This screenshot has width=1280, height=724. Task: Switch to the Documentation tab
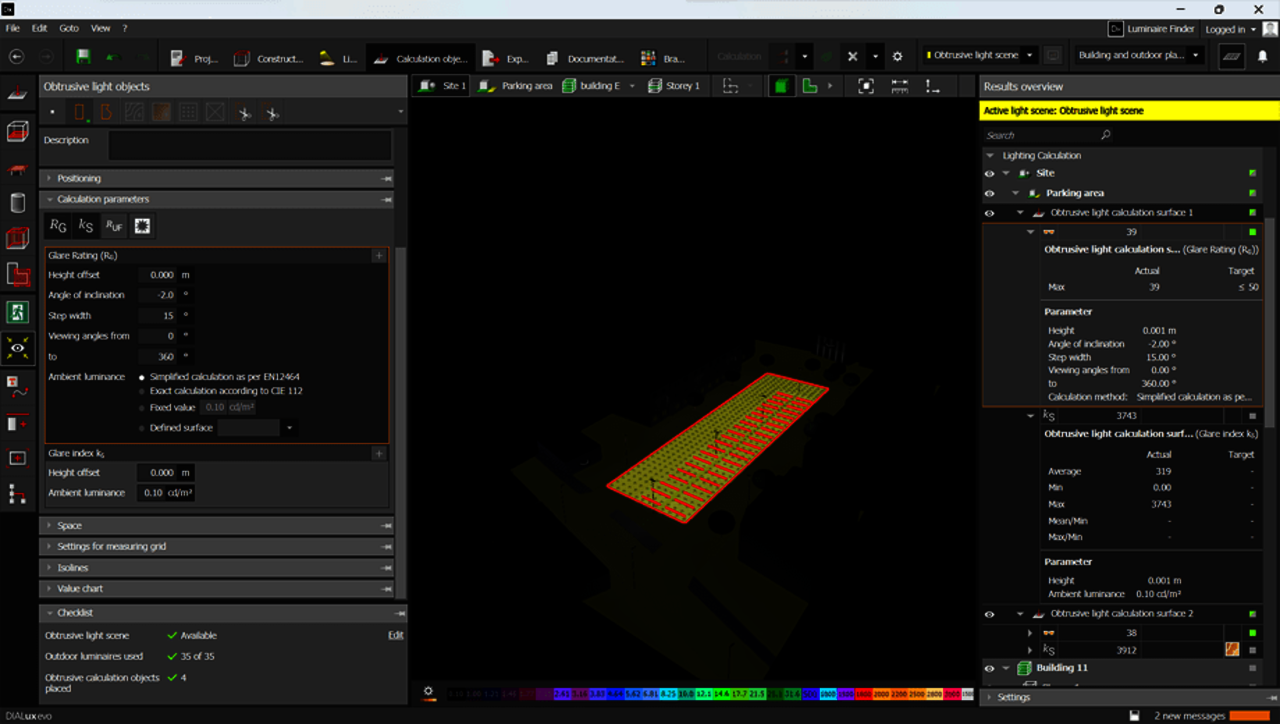[x=584, y=58]
